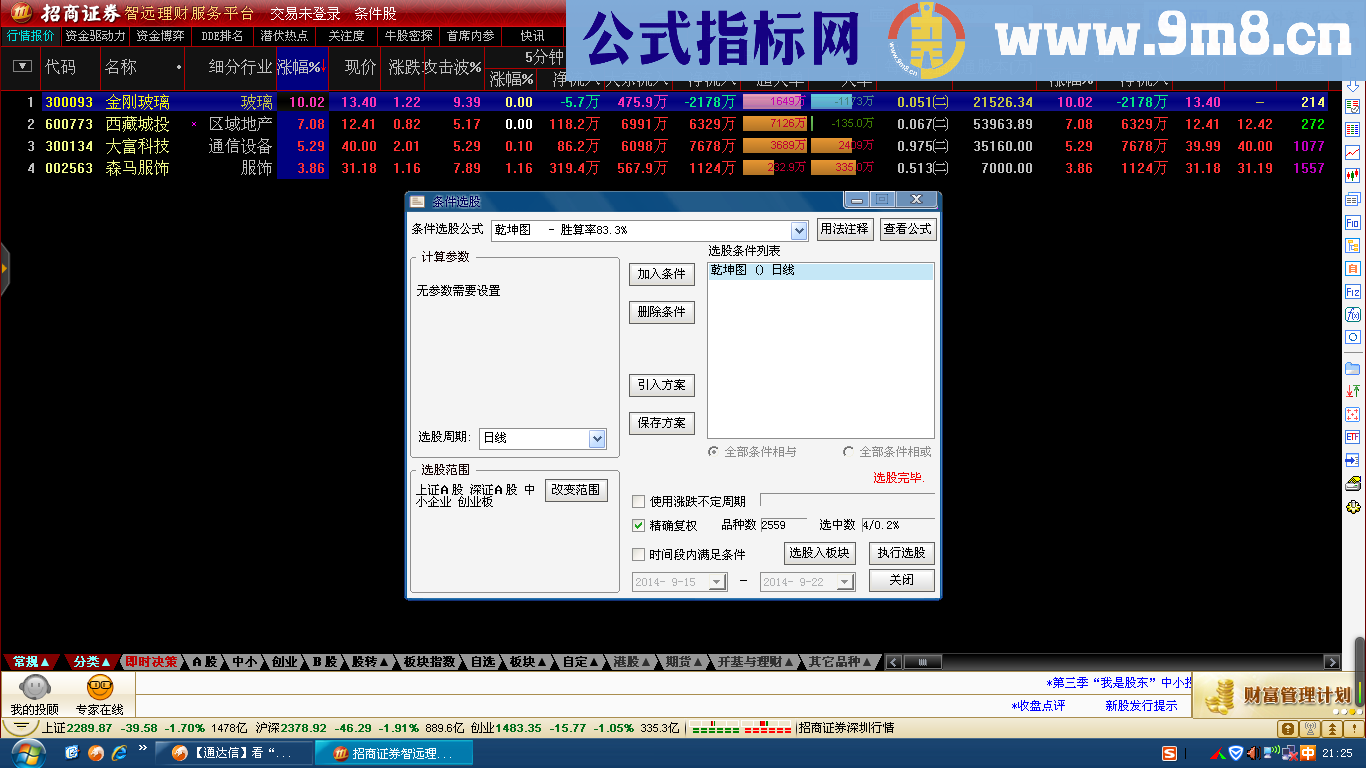Enable the 使用涨跌不定周期 checkbox
Image resolution: width=1366 pixels, height=768 pixels.
point(637,502)
